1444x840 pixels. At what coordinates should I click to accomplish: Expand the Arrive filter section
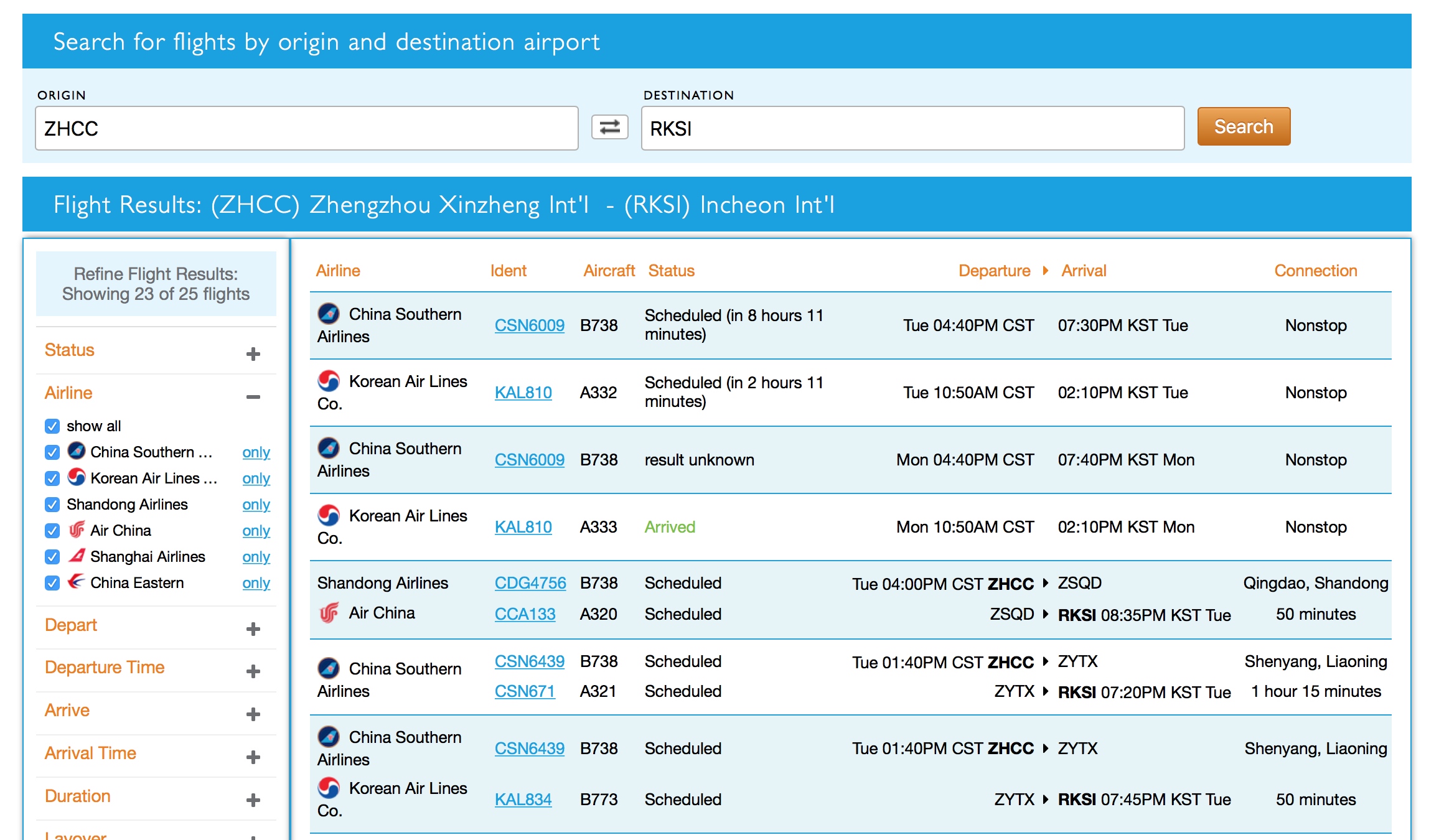pos(253,714)
